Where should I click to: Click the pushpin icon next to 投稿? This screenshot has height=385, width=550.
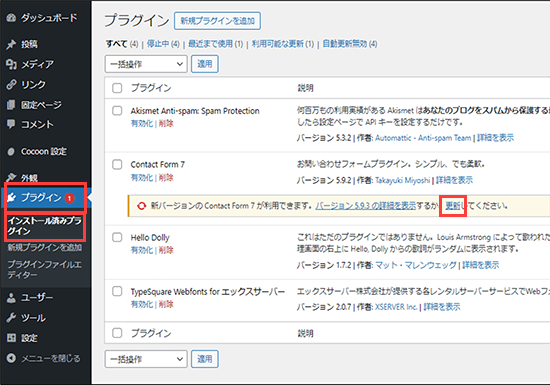[x=11, y=44]
